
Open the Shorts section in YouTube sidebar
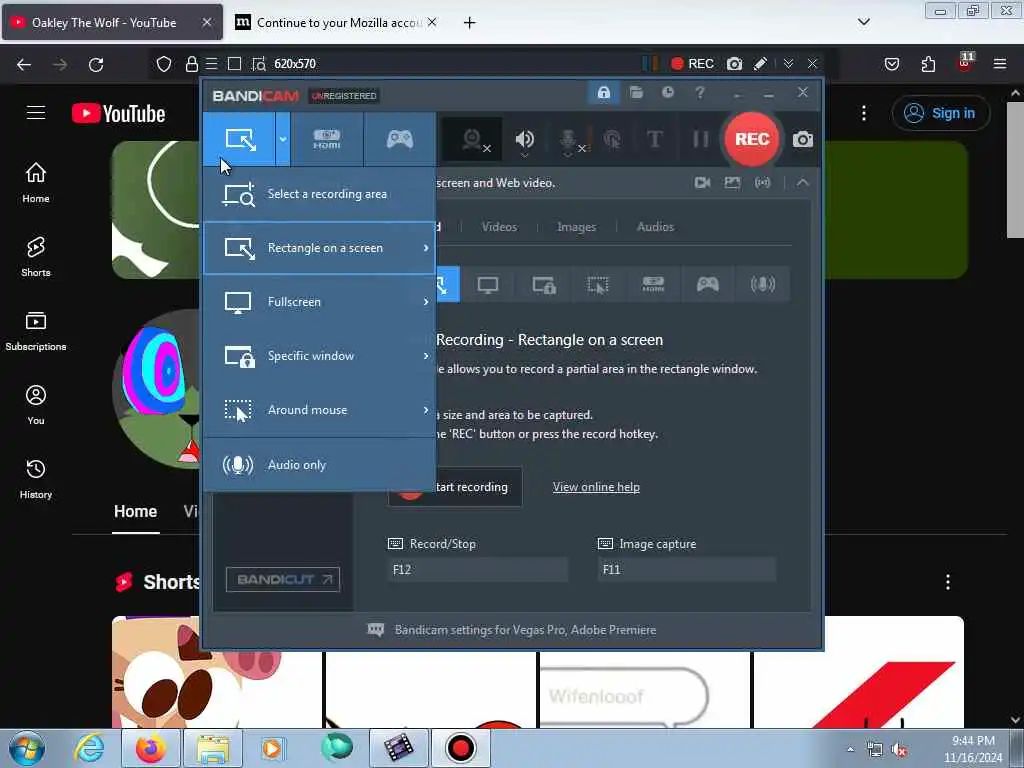click(36, 257)
